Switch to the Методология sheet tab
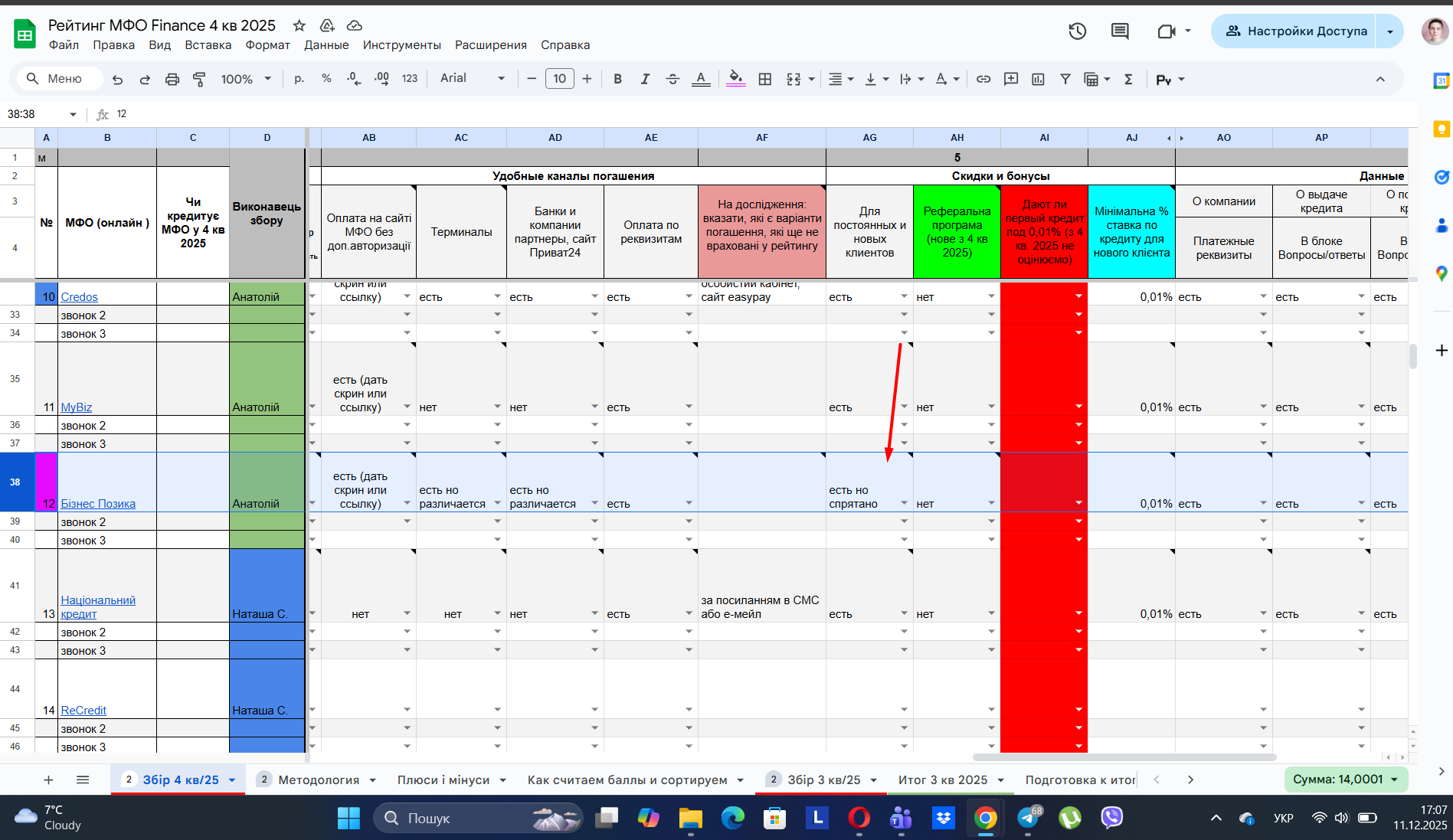 (317, 780)
